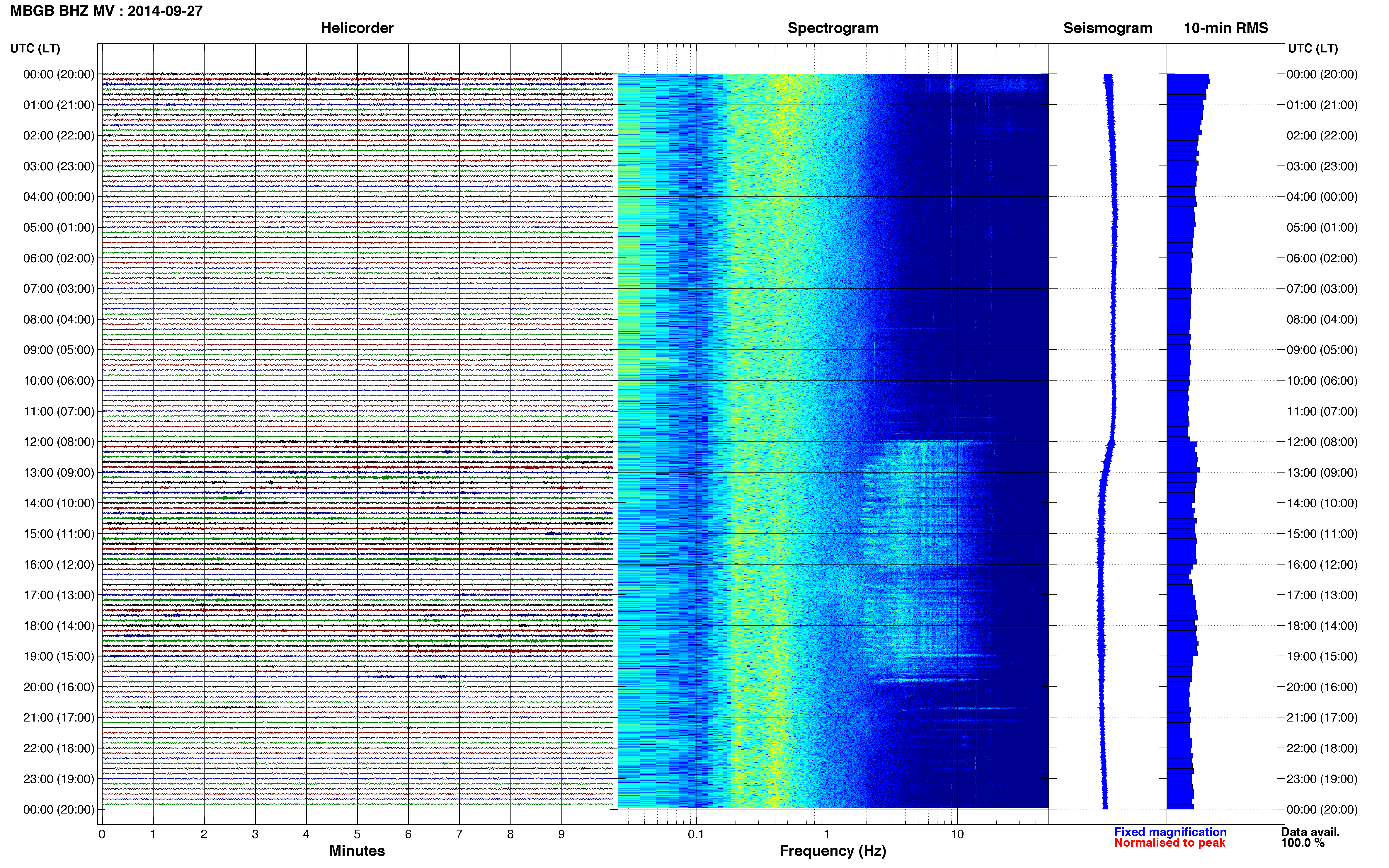Click left time label 15:00 (11:00)

59,534
